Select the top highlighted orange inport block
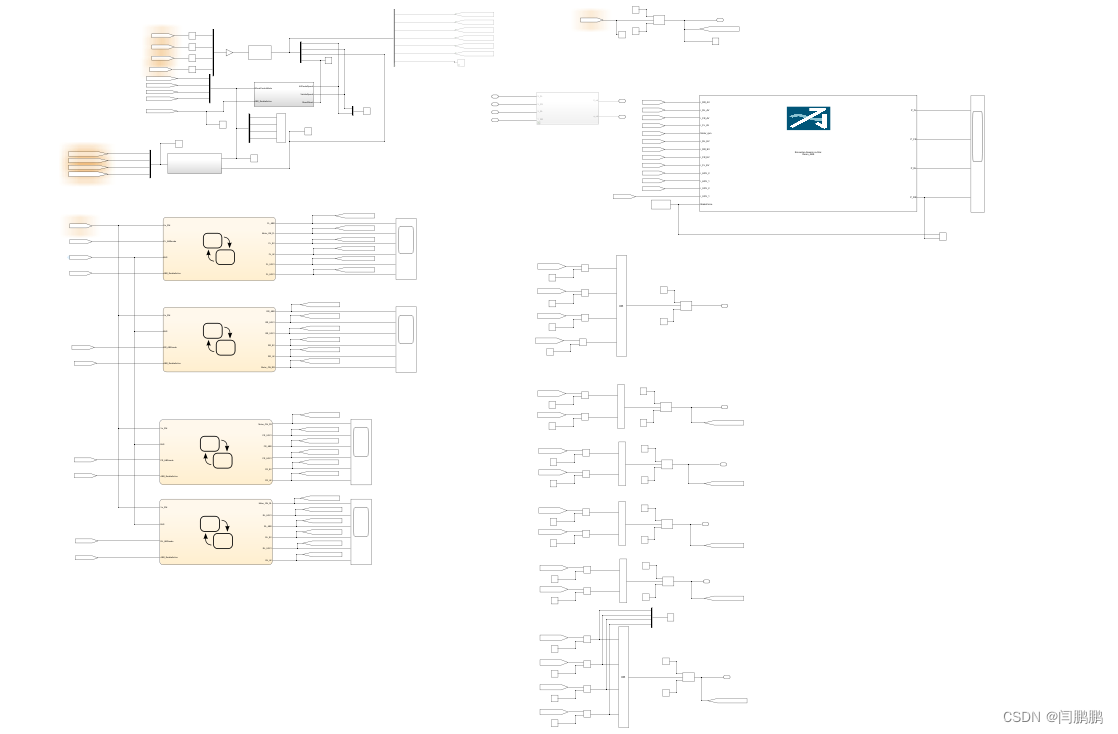 pyautogui.click(x=162, y=35)
